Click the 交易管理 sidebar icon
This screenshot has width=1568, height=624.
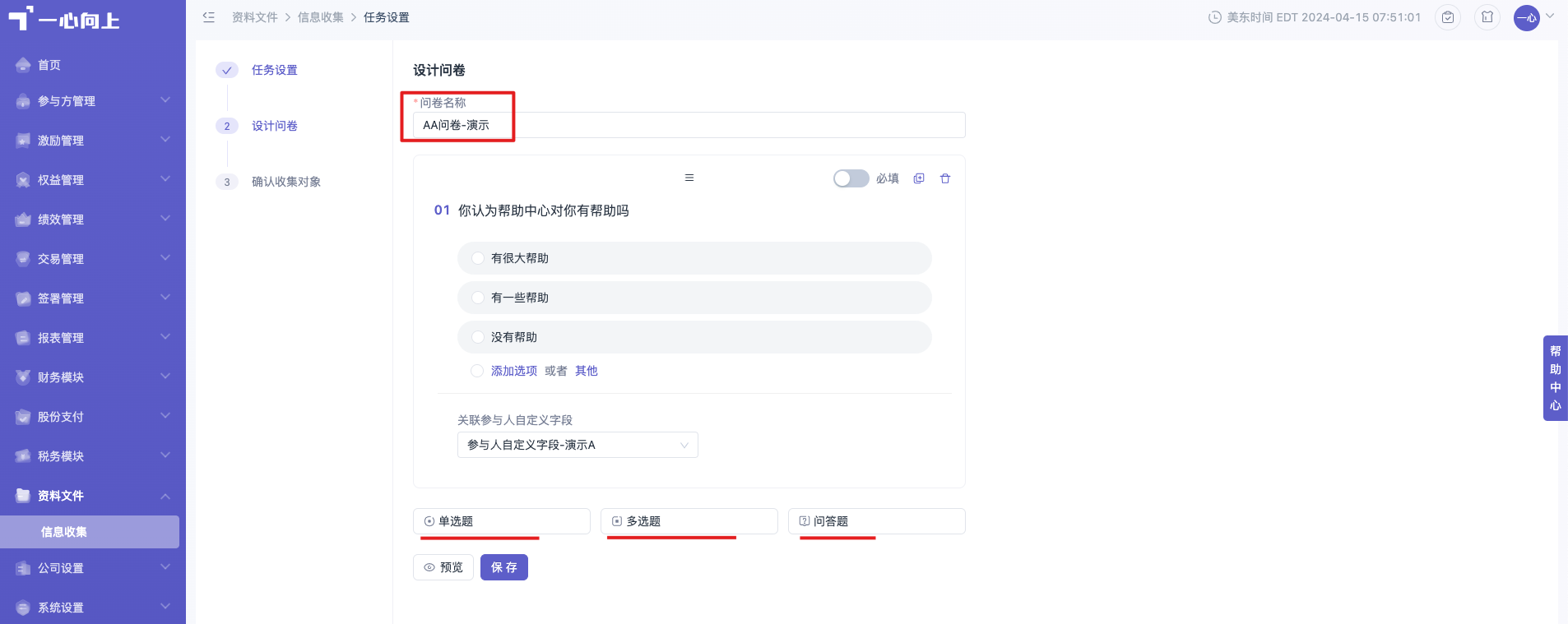click(23, 259)
